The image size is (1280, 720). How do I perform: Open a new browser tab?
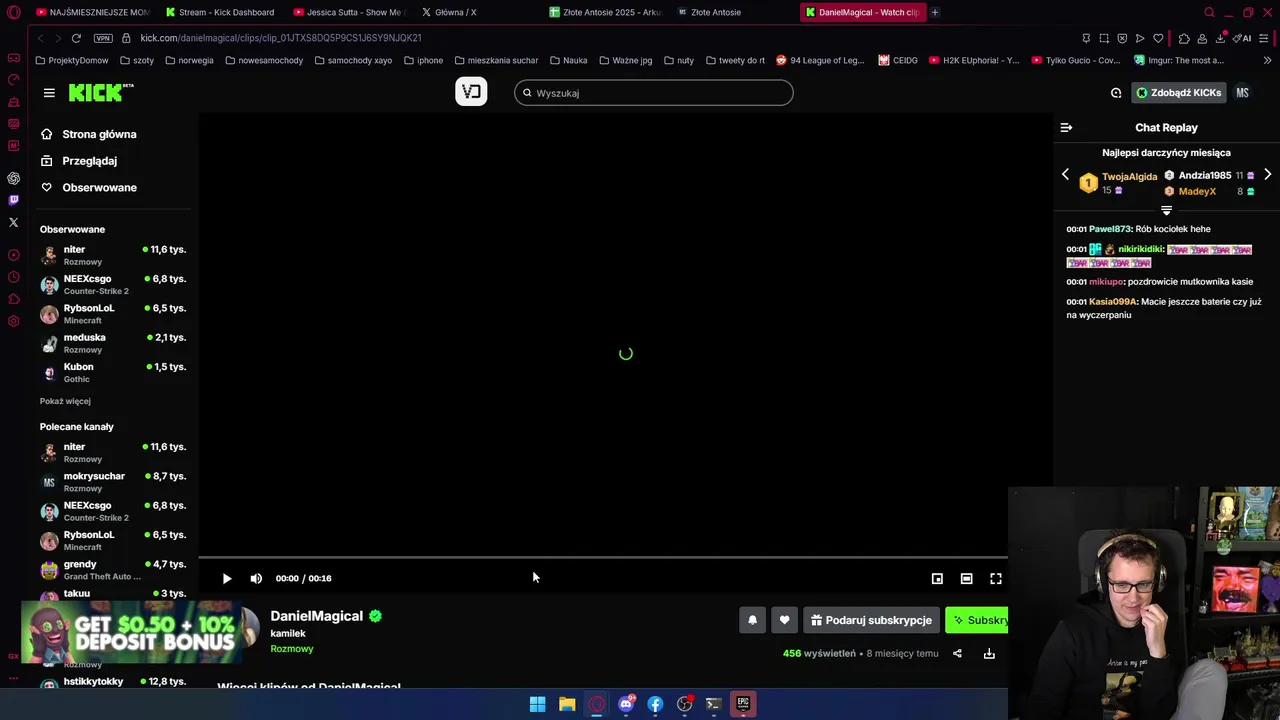(x=935, y=12)
